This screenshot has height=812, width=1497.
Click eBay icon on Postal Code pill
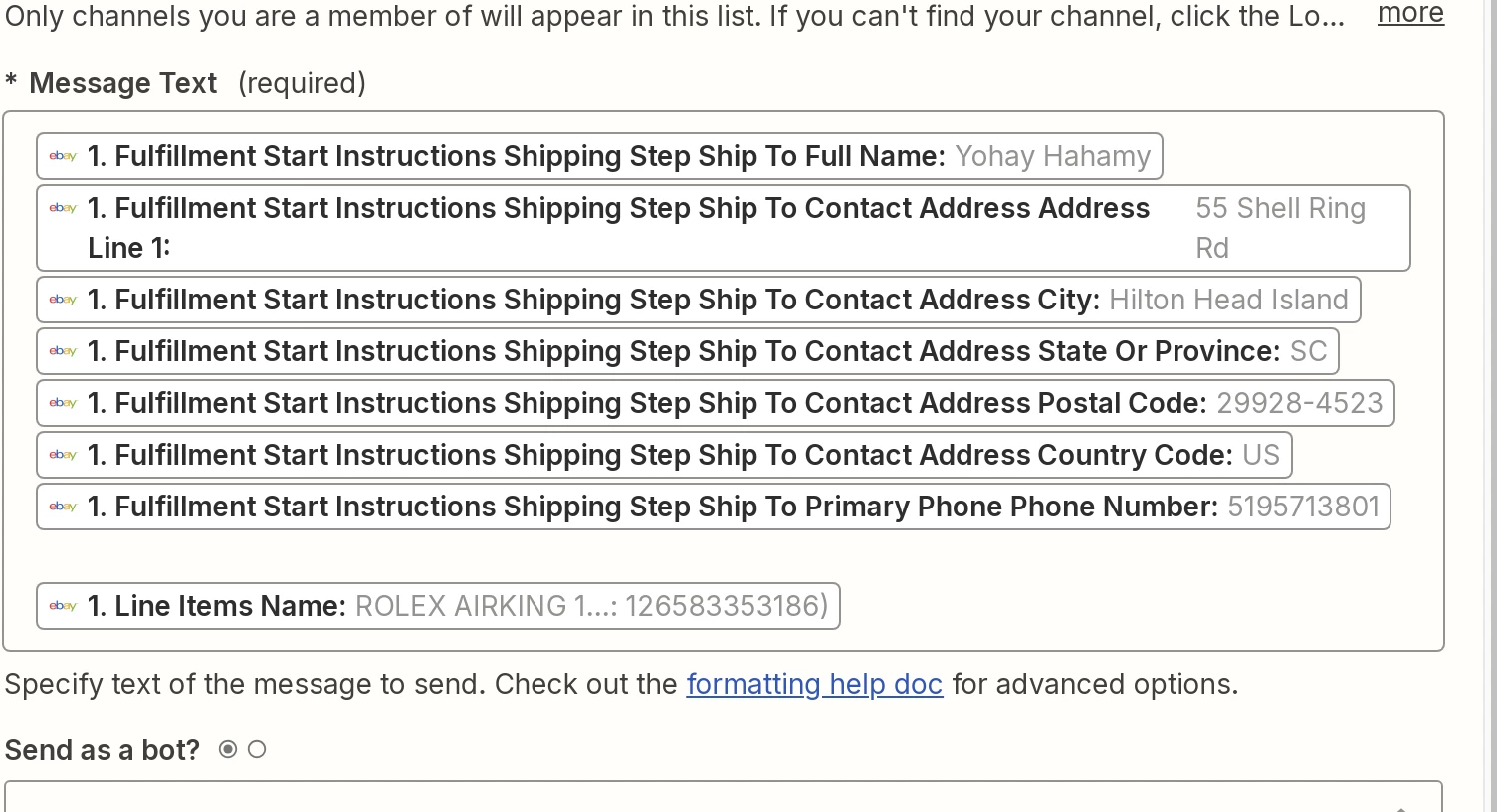click(63, 403)
